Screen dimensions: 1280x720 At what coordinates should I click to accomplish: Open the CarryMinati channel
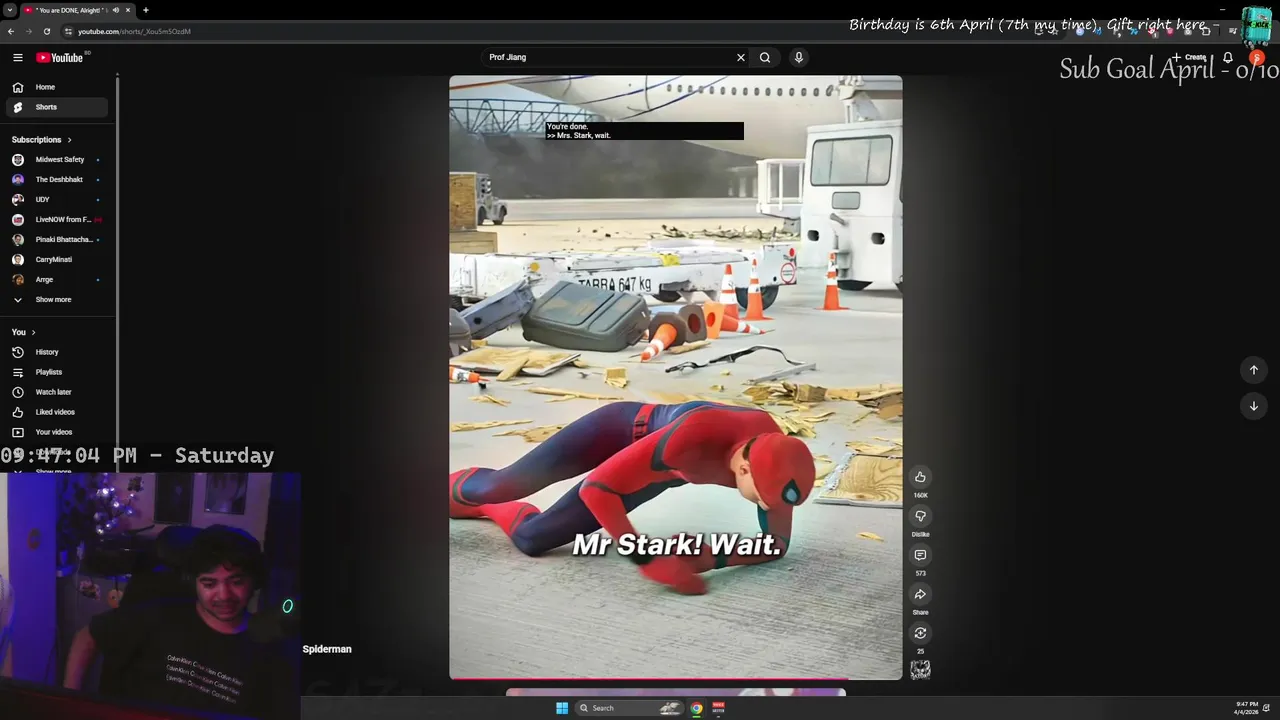coord(56,260)
